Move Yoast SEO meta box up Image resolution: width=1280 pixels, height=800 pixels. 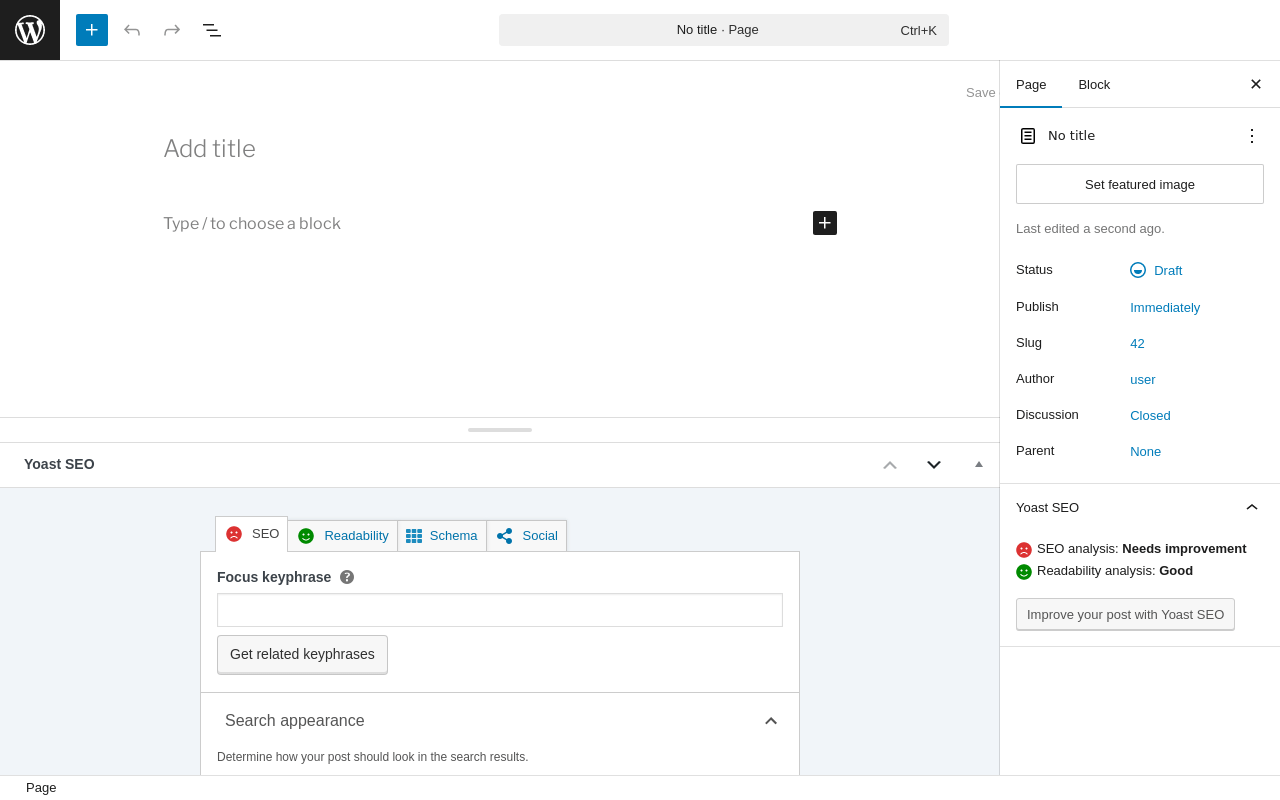[890, 465]
